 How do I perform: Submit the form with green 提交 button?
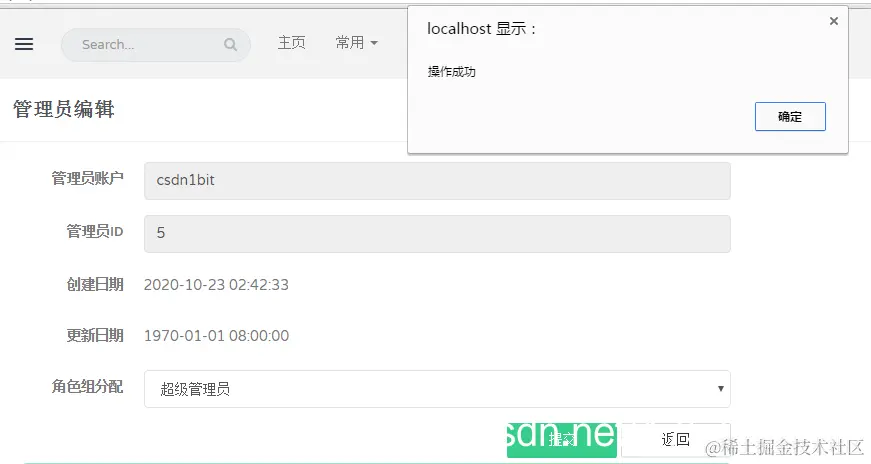562,440
